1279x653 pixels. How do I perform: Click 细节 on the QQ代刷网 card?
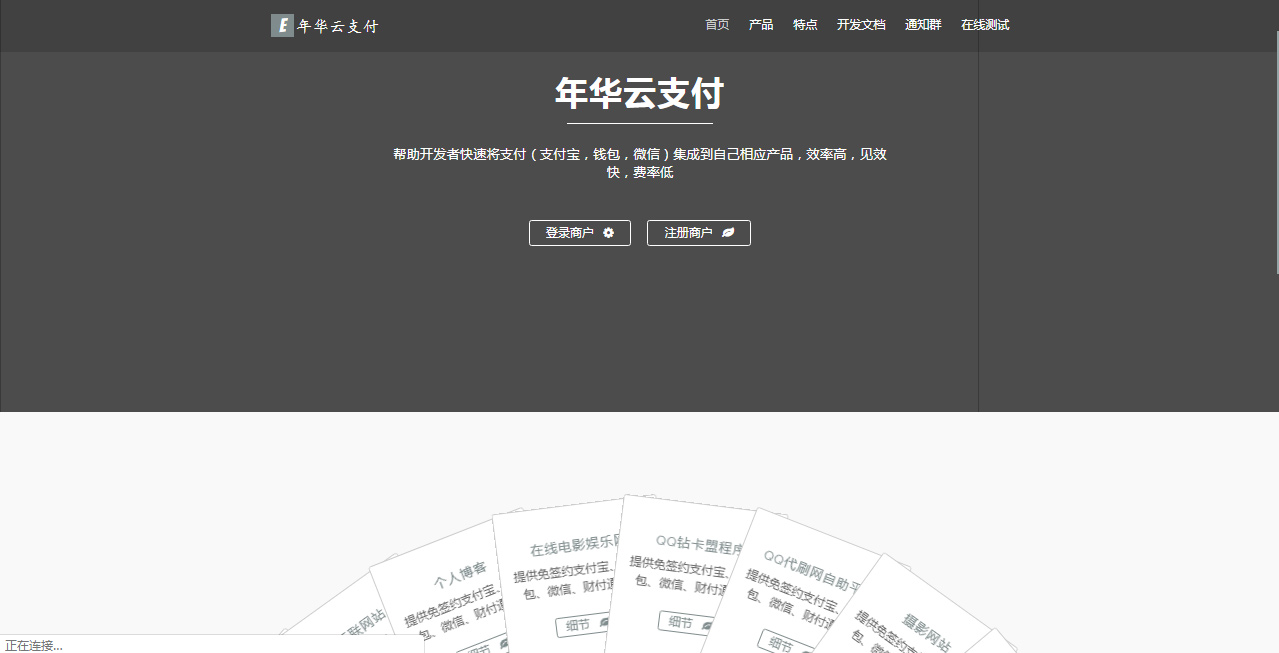785,644
